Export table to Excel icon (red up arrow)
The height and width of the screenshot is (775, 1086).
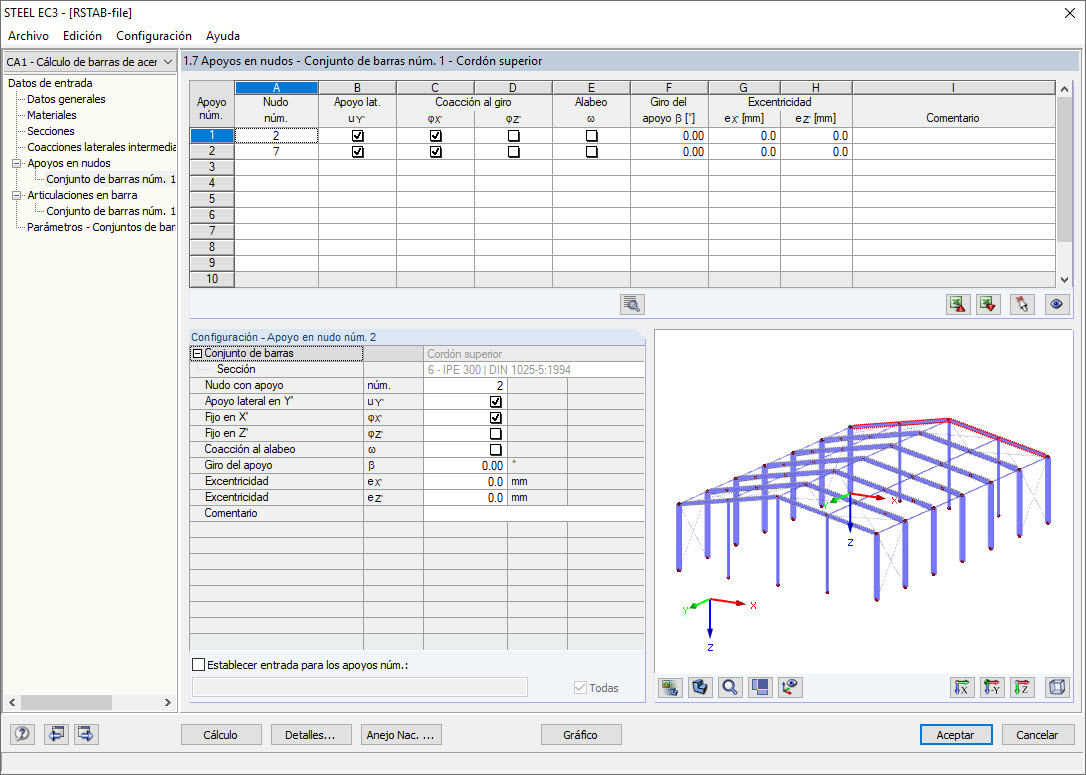click(958, 305)
